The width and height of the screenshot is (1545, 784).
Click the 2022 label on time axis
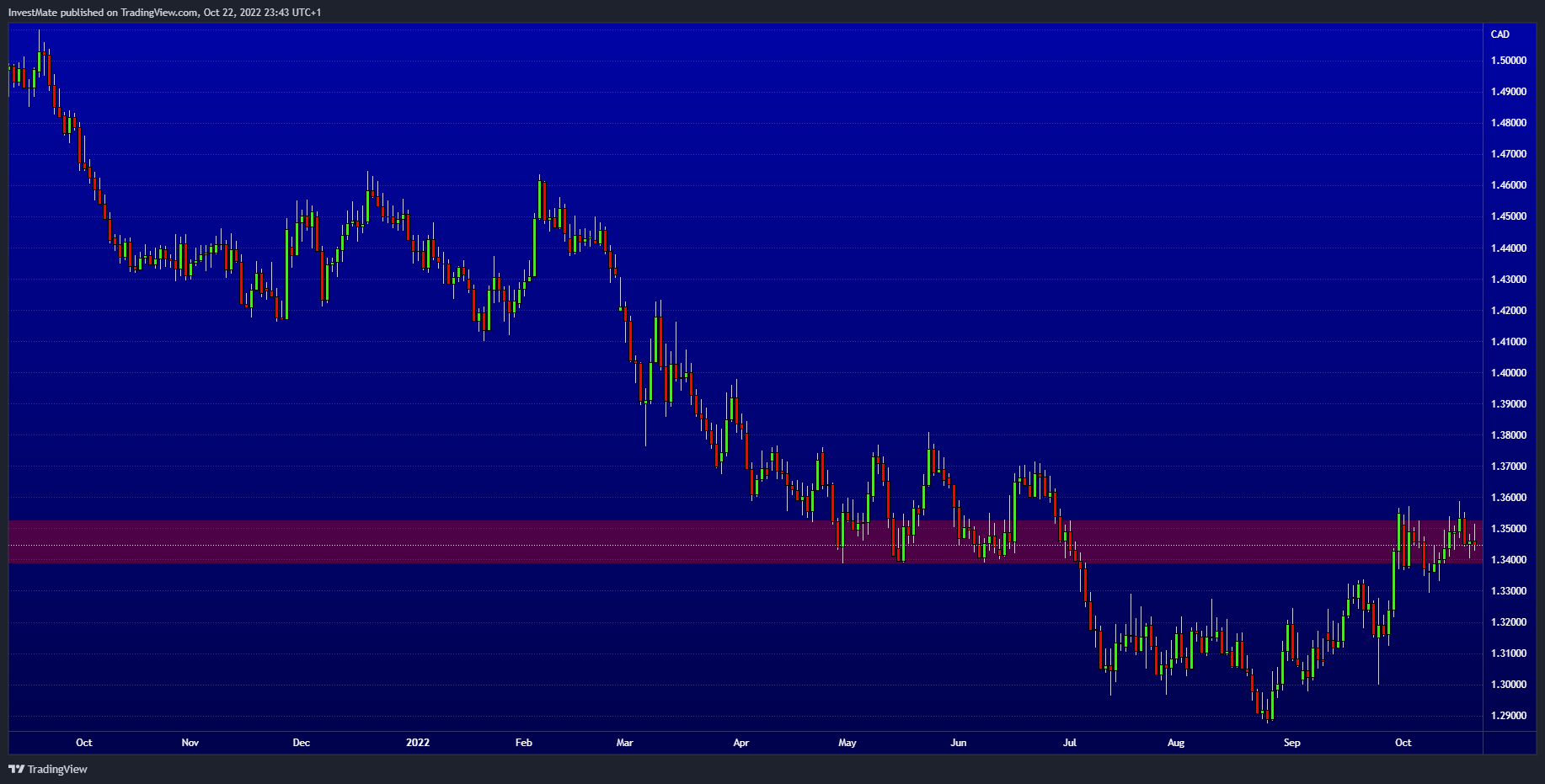[418, 743]
